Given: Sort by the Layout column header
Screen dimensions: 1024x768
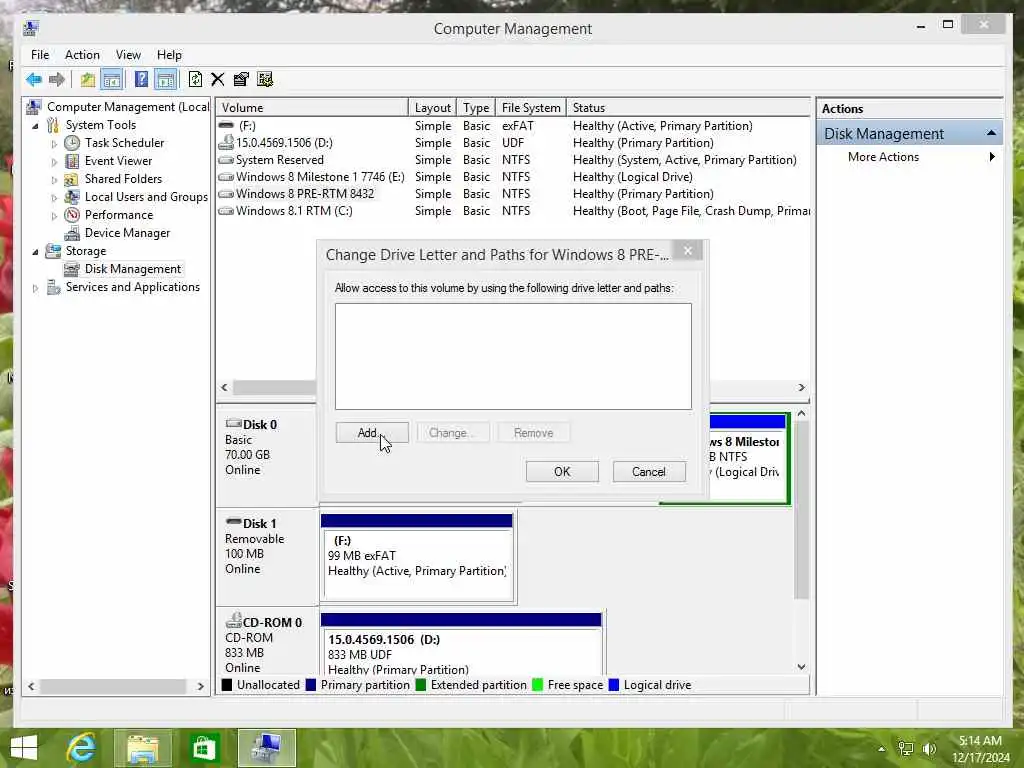Looking at the screenshot, I should 432,108.
